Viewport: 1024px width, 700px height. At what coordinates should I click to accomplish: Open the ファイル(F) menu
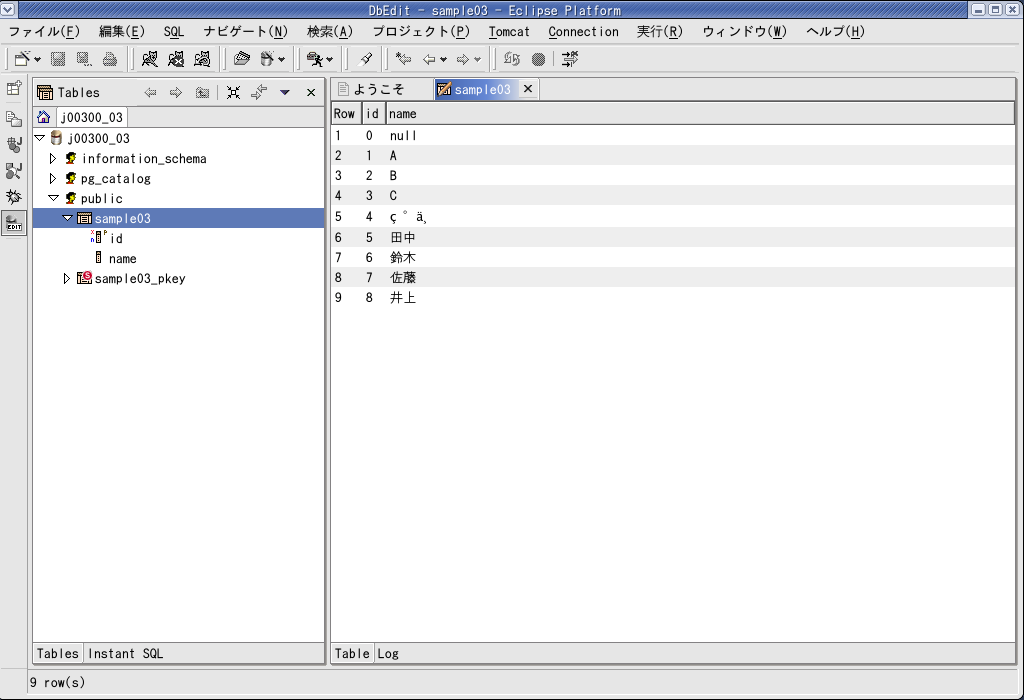click(x=44, y=31)
